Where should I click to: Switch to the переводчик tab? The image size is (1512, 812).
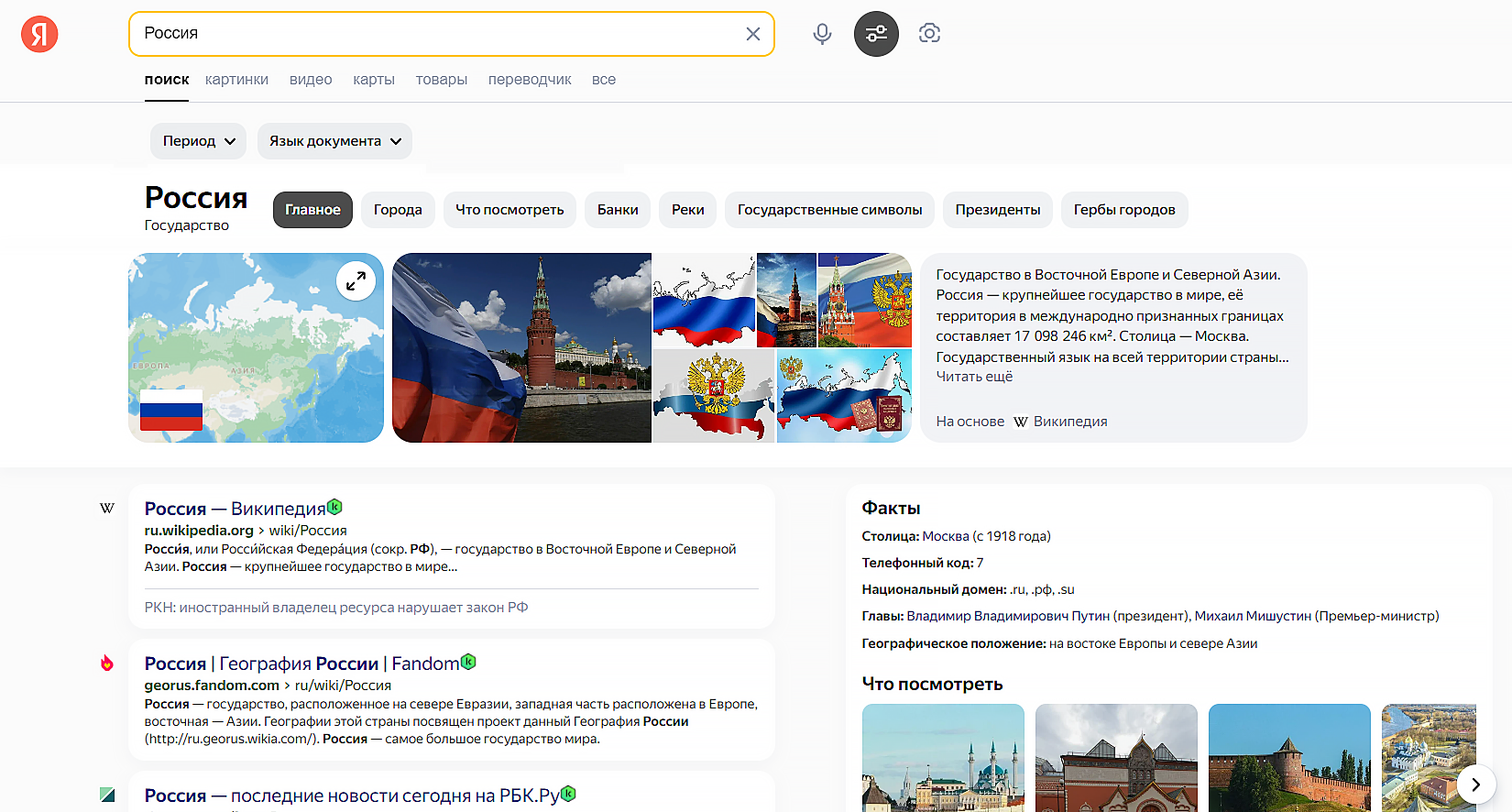[x=530, y=80]
